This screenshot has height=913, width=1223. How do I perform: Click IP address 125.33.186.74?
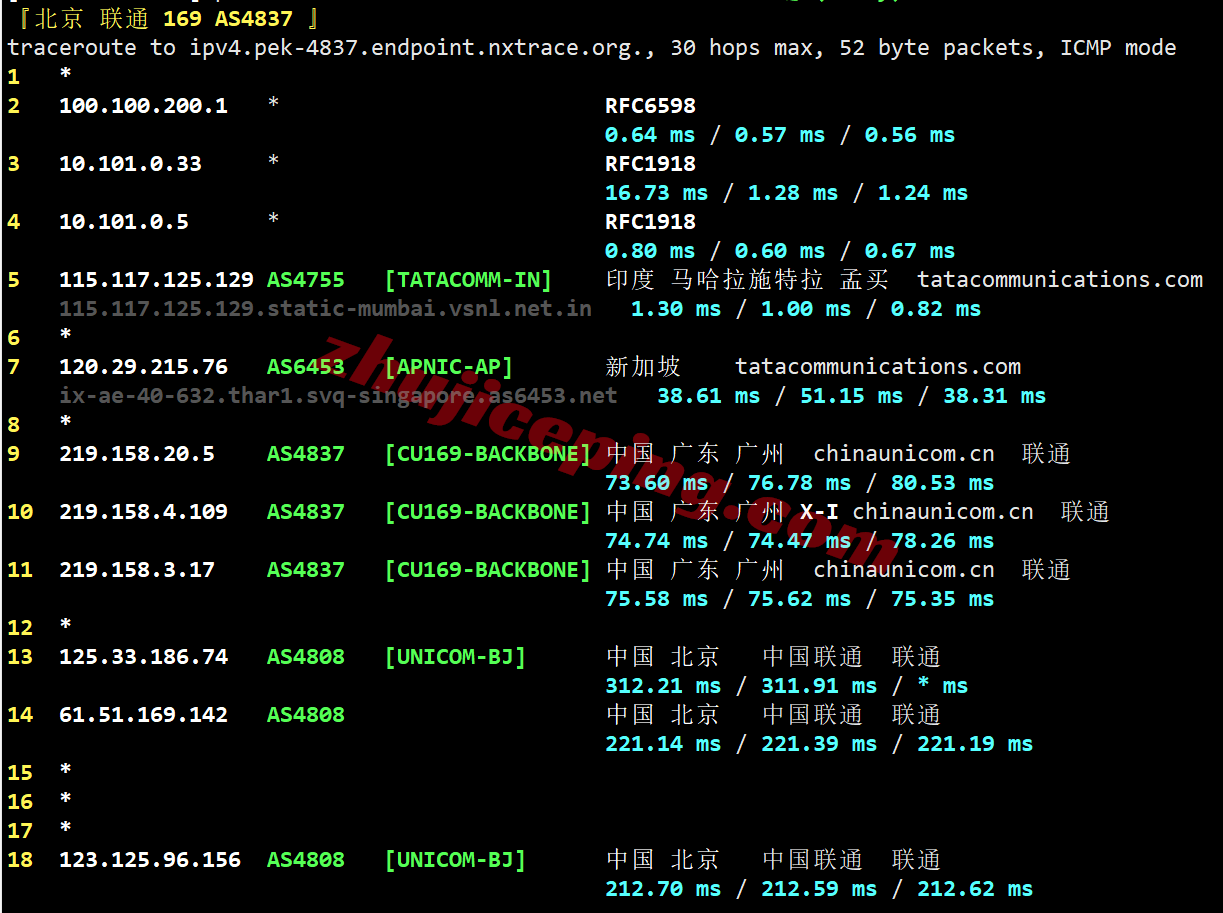(x=143, y=656)
